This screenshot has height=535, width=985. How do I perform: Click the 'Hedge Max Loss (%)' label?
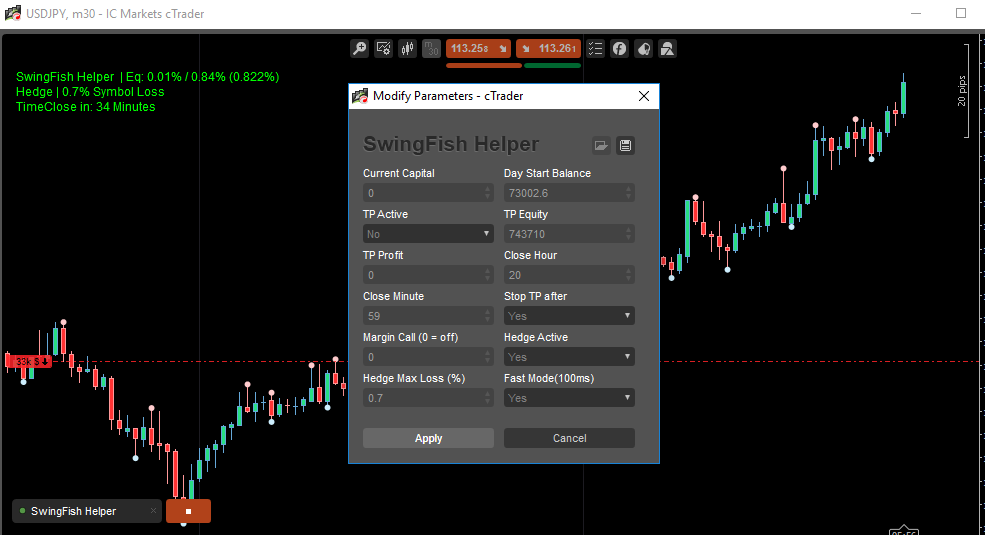(x=414, y=378)
